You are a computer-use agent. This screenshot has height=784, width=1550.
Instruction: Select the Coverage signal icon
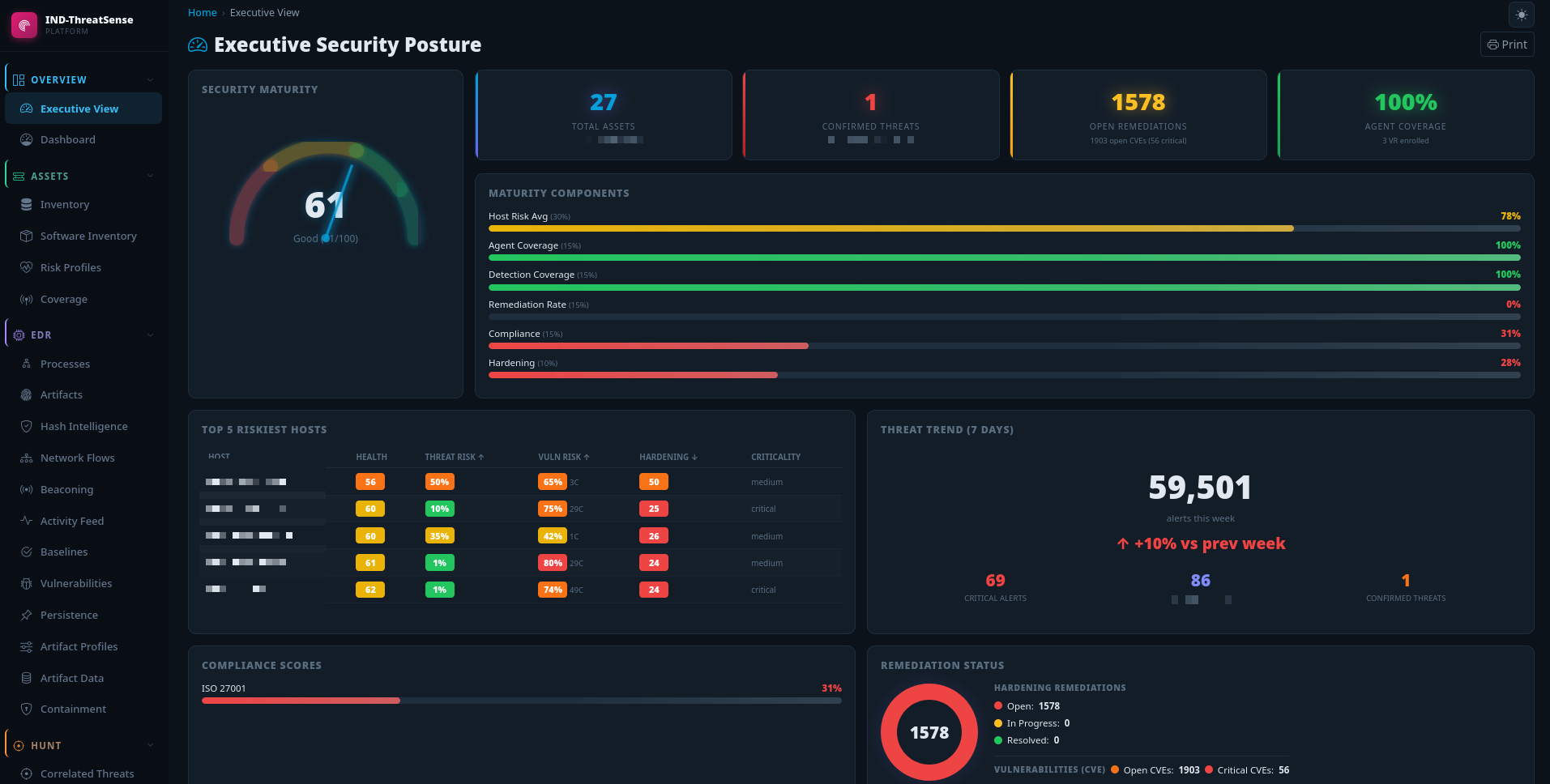tap(26, 299)
